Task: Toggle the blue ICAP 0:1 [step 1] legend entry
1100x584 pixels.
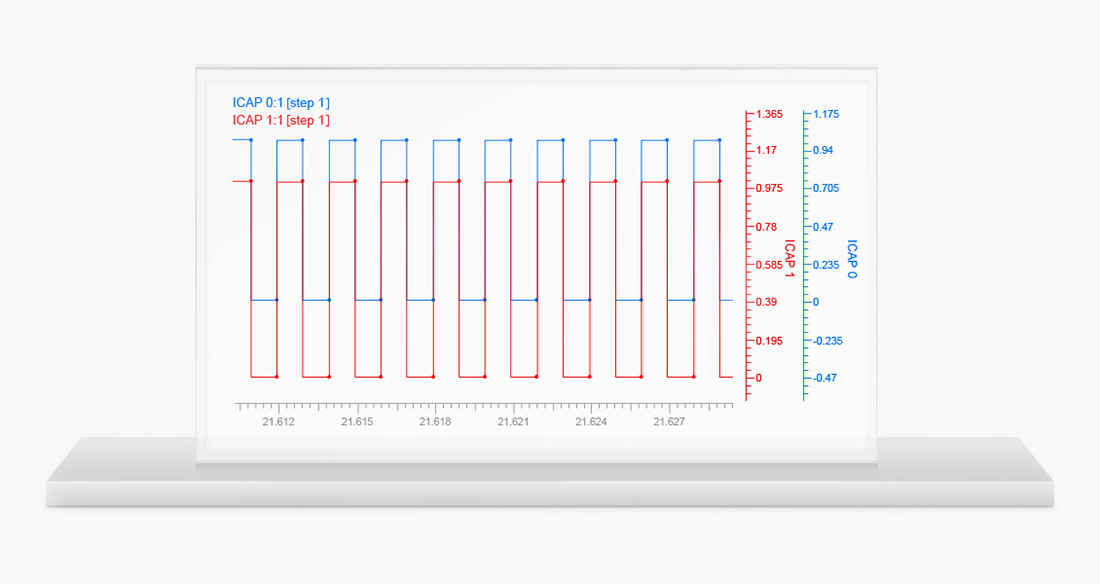Action: point(281,103)
